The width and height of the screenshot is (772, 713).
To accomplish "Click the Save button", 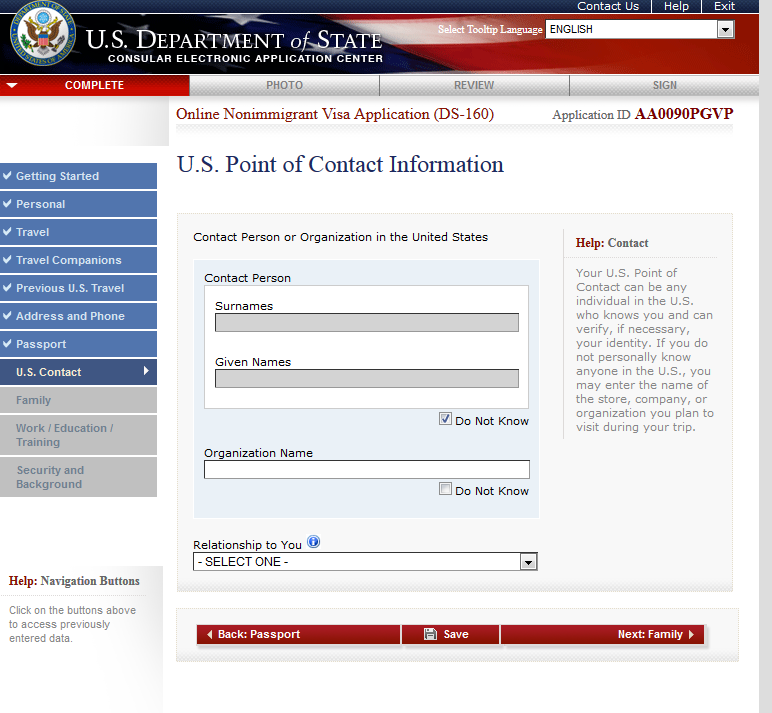I will pyautogui.click(x=450, y=634).
